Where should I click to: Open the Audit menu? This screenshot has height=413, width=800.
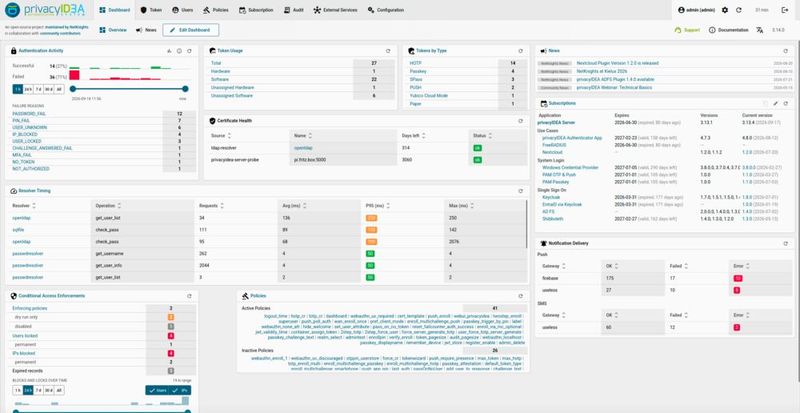pos(294,10)
